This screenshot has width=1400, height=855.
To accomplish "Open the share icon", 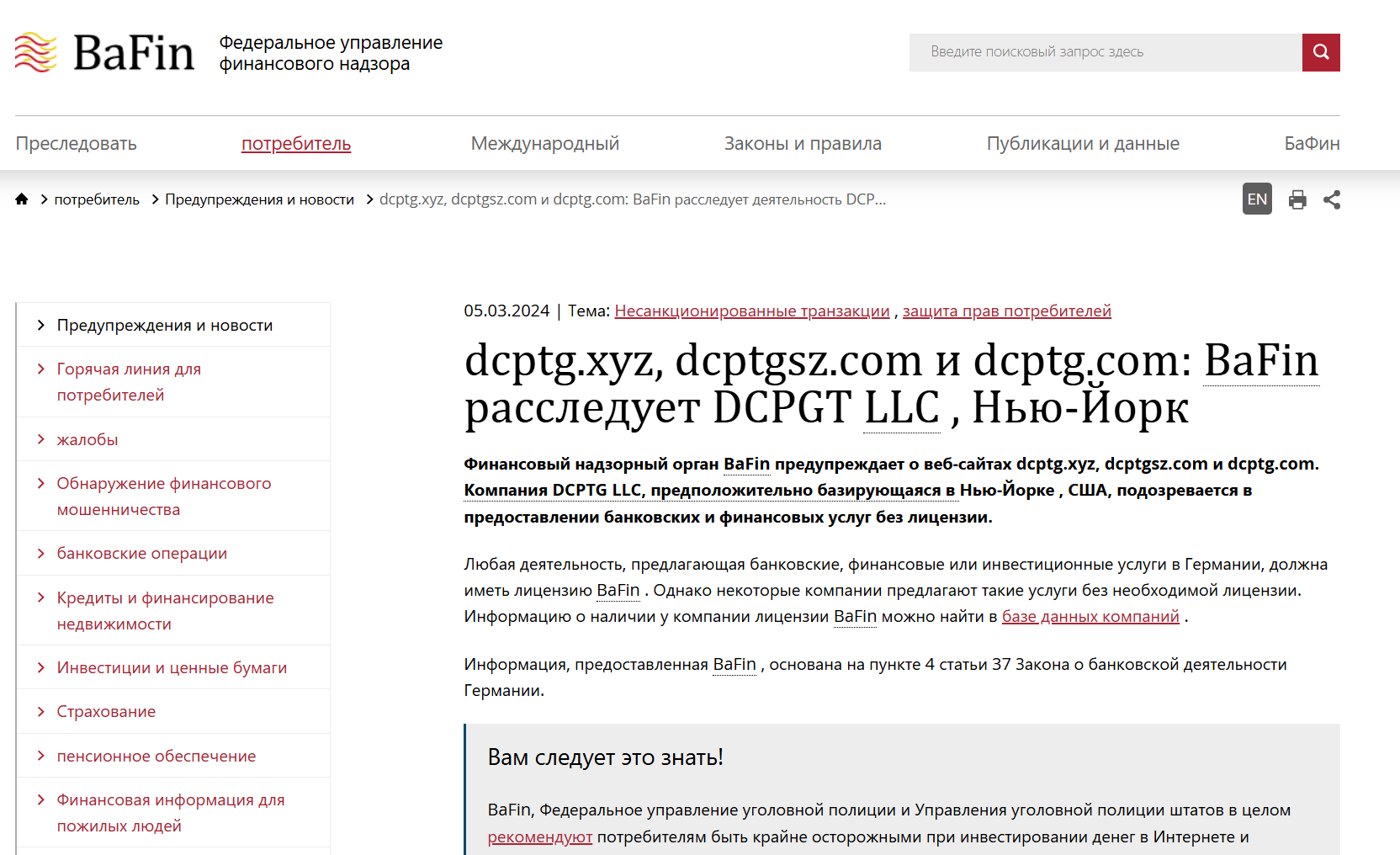I will click(1331, 199).
